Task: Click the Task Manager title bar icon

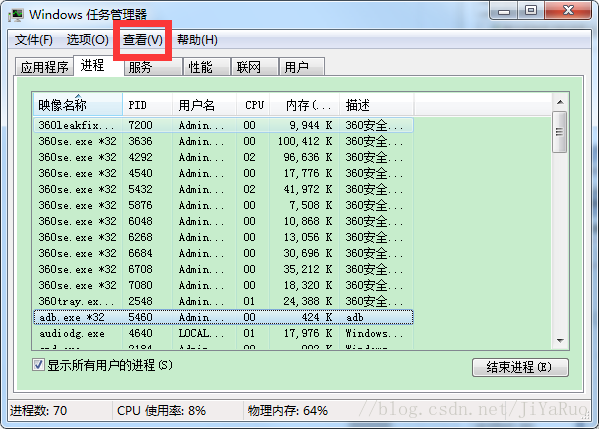Action: pos(16,15)
